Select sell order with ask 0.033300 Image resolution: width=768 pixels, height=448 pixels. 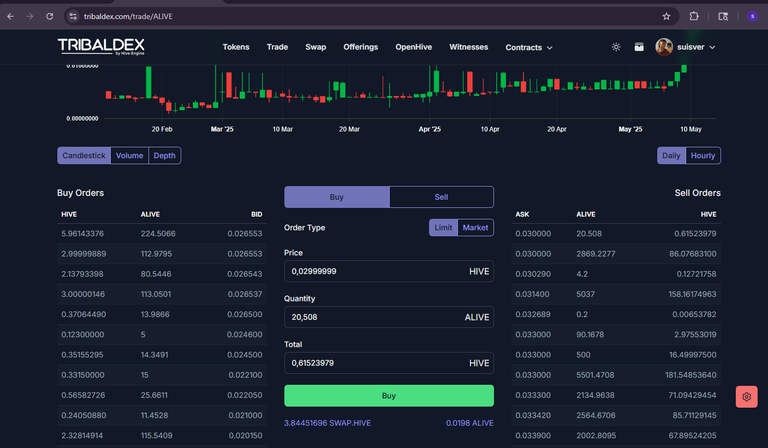coord(616,395)
